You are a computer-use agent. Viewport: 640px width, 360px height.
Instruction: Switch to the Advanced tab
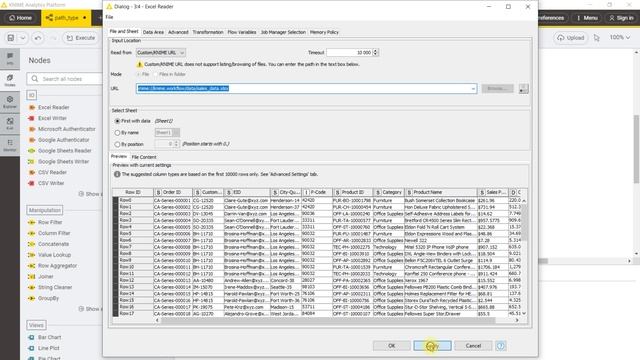178,32
